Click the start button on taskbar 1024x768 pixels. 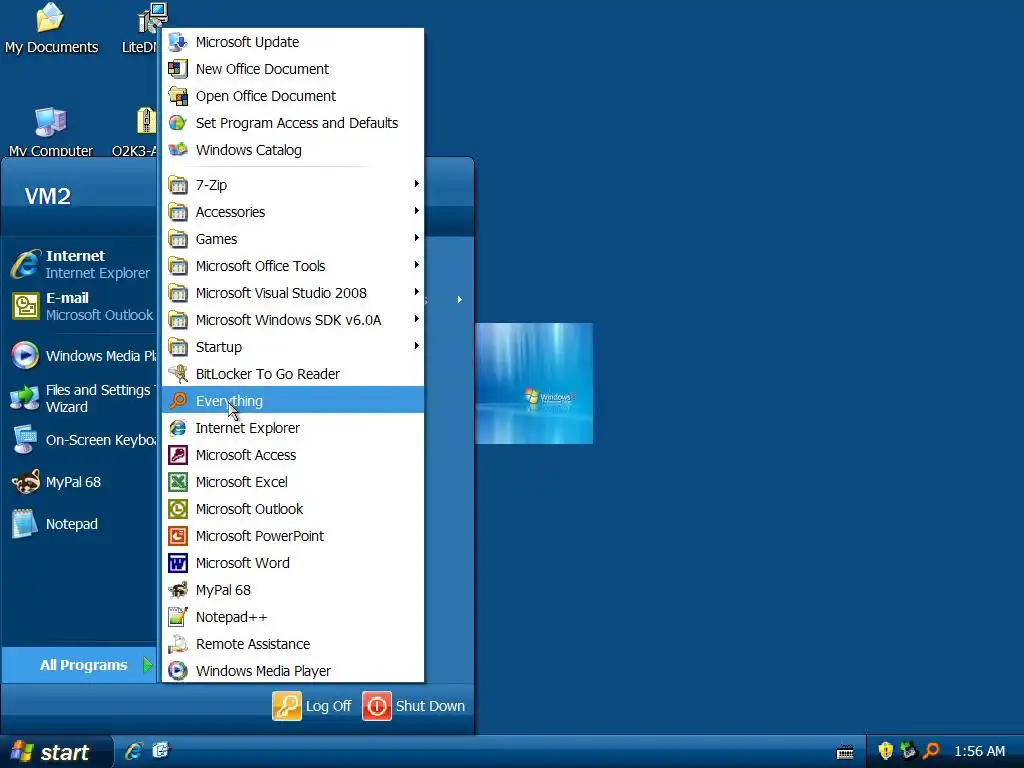pyautogui.click(x=56, y=752)
